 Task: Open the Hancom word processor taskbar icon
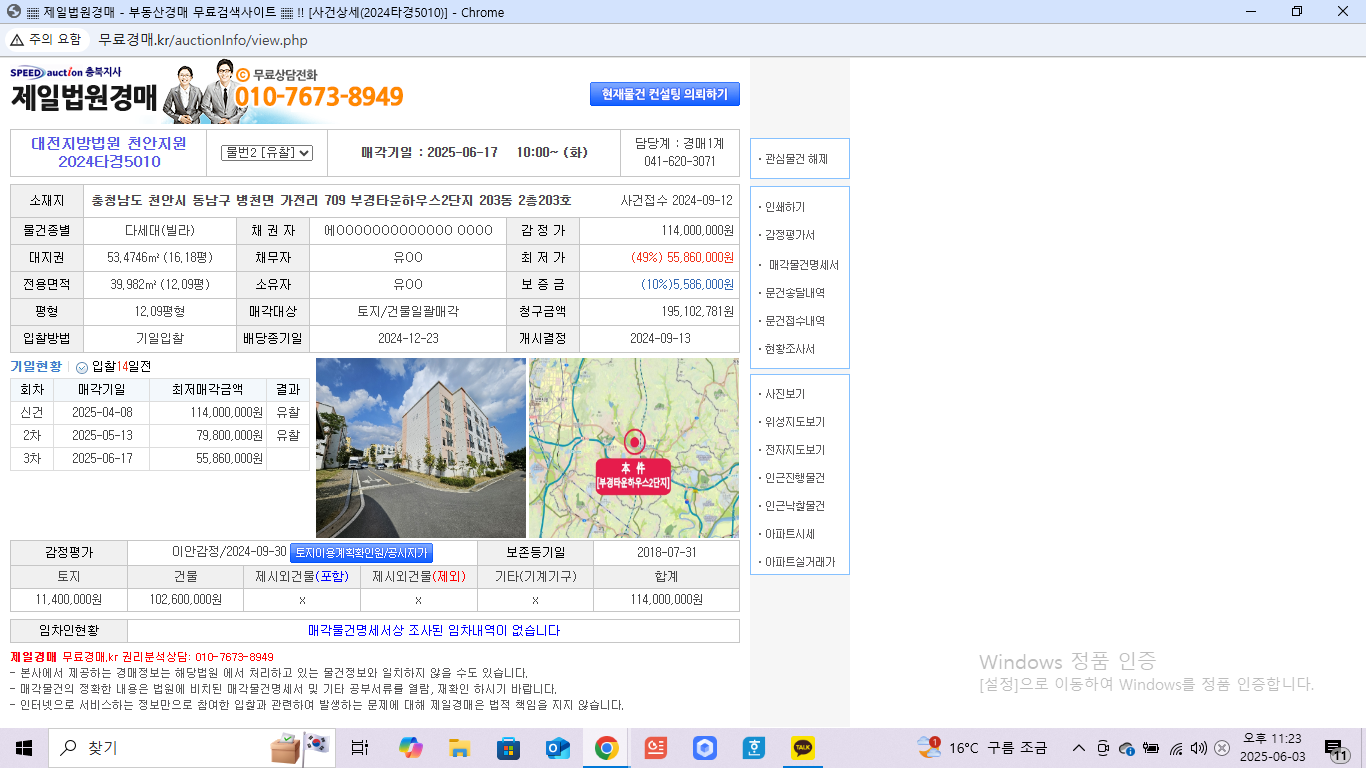point(754,747)
